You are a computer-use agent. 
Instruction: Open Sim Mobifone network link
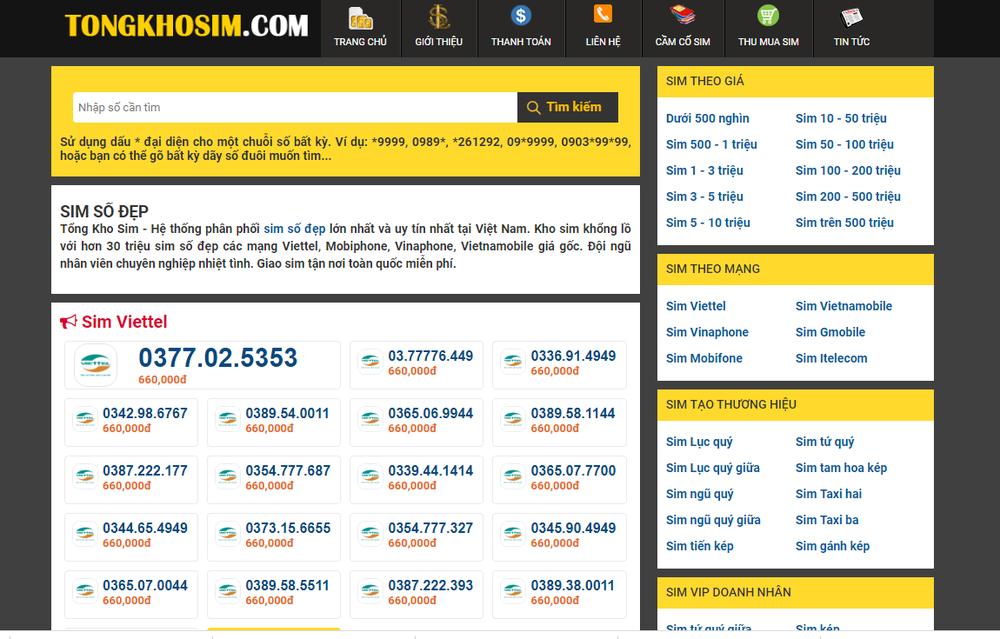(x=704, y=358)
